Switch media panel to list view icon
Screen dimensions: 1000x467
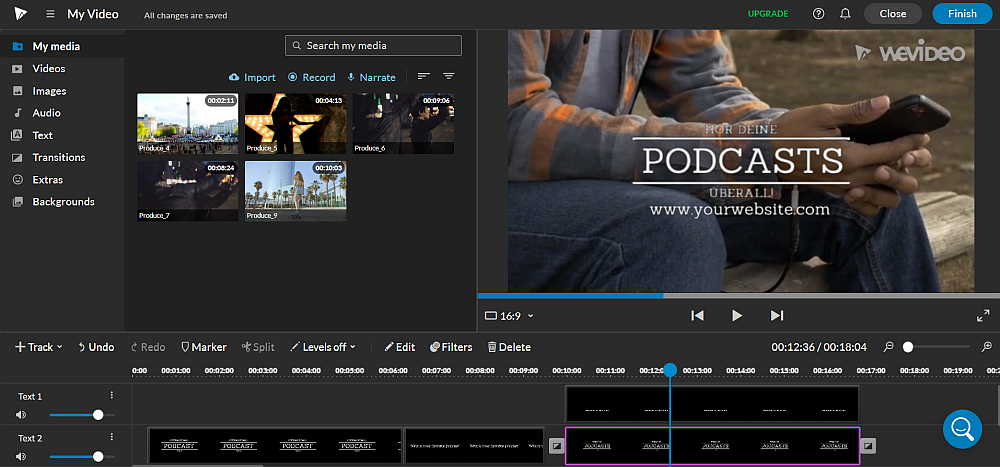tap(424, 77)
